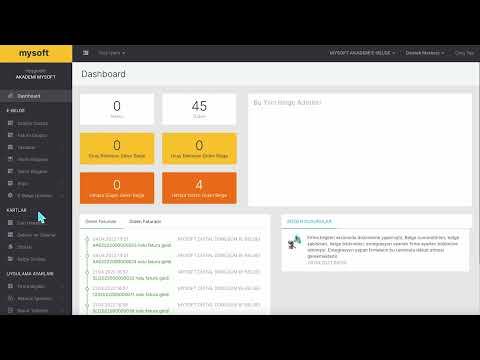Click the system announcement message text
The image size is (480, 360).
[x=383, y=247]
